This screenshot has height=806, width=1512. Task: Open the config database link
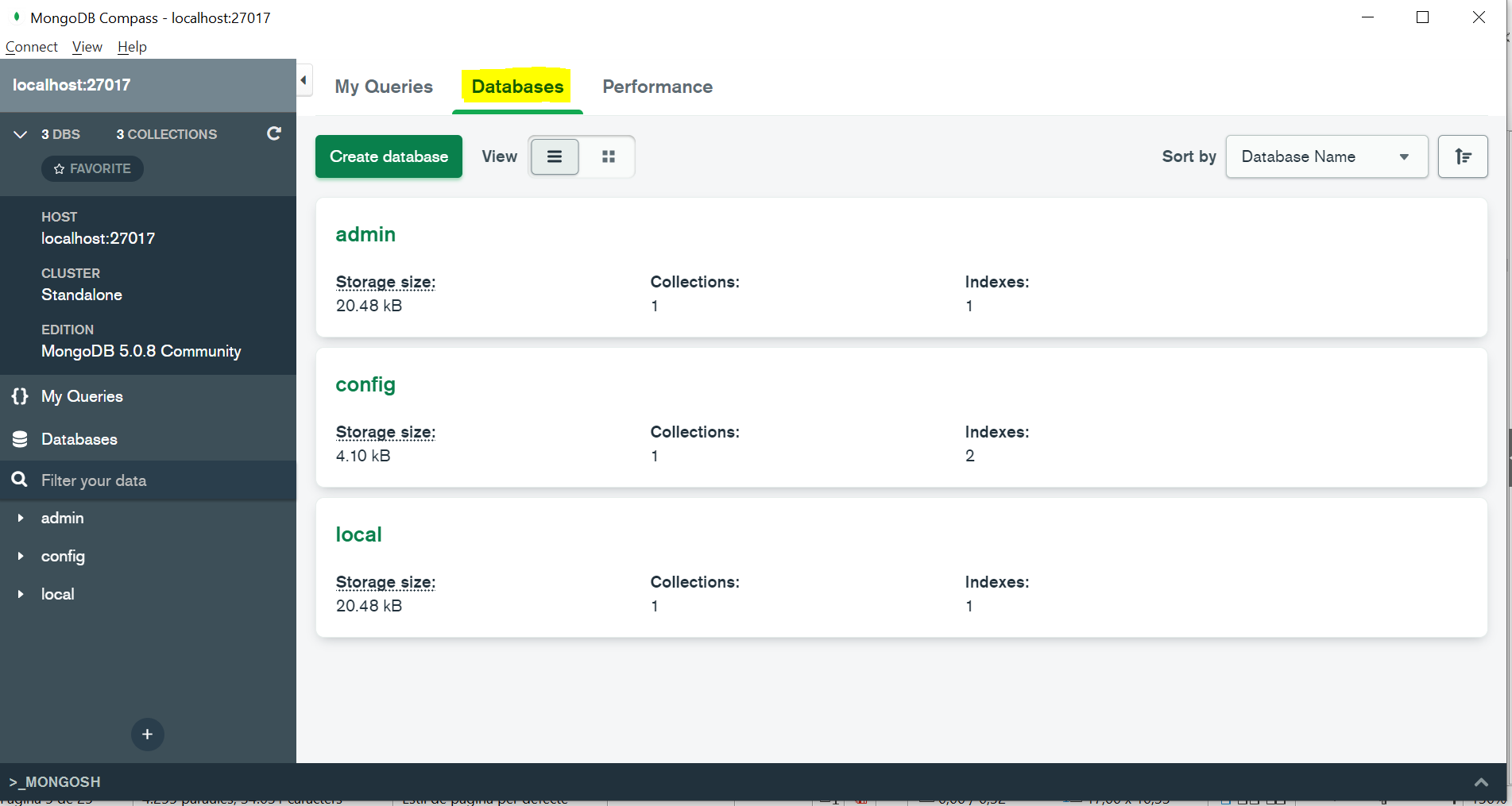(x=365, y=384)
